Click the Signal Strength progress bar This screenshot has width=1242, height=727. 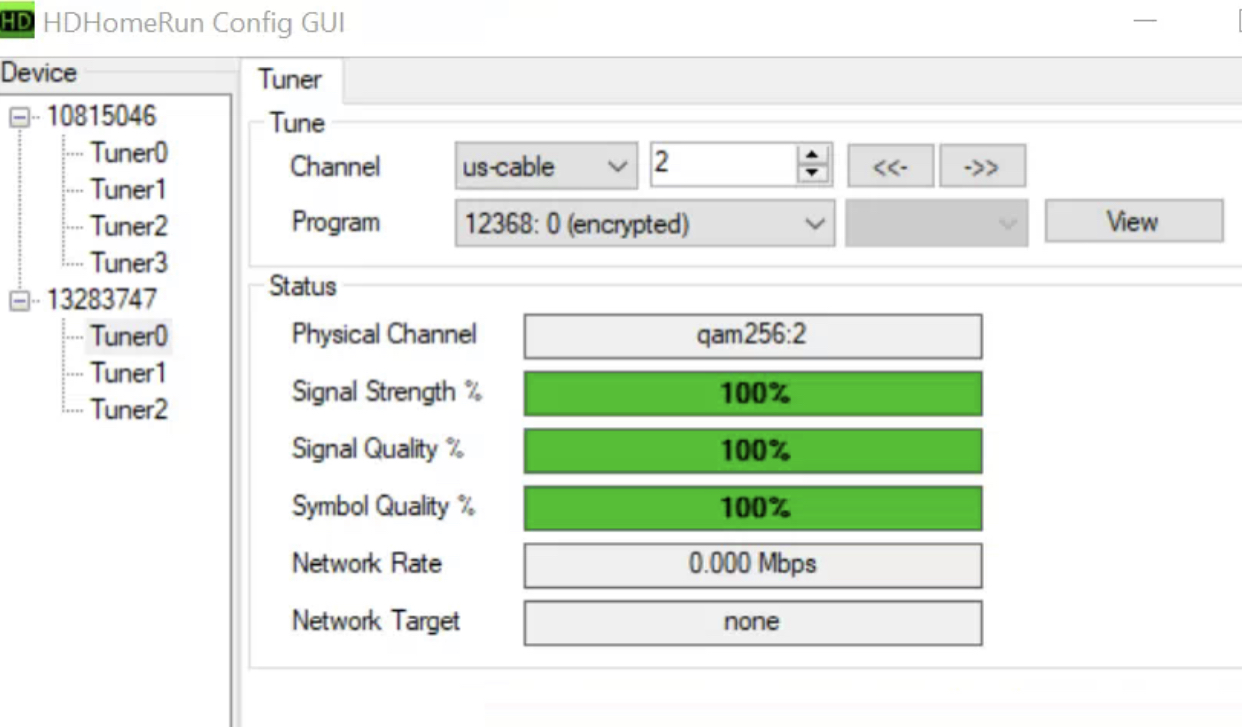[x=752, y=393]
